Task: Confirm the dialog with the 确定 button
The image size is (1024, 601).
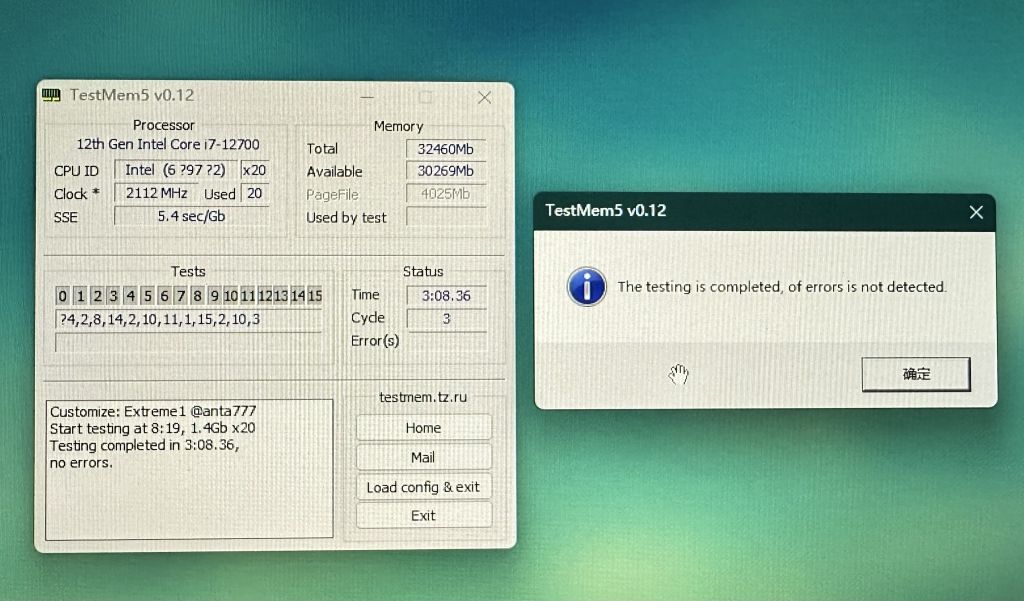Action: (x=915, y=374)
